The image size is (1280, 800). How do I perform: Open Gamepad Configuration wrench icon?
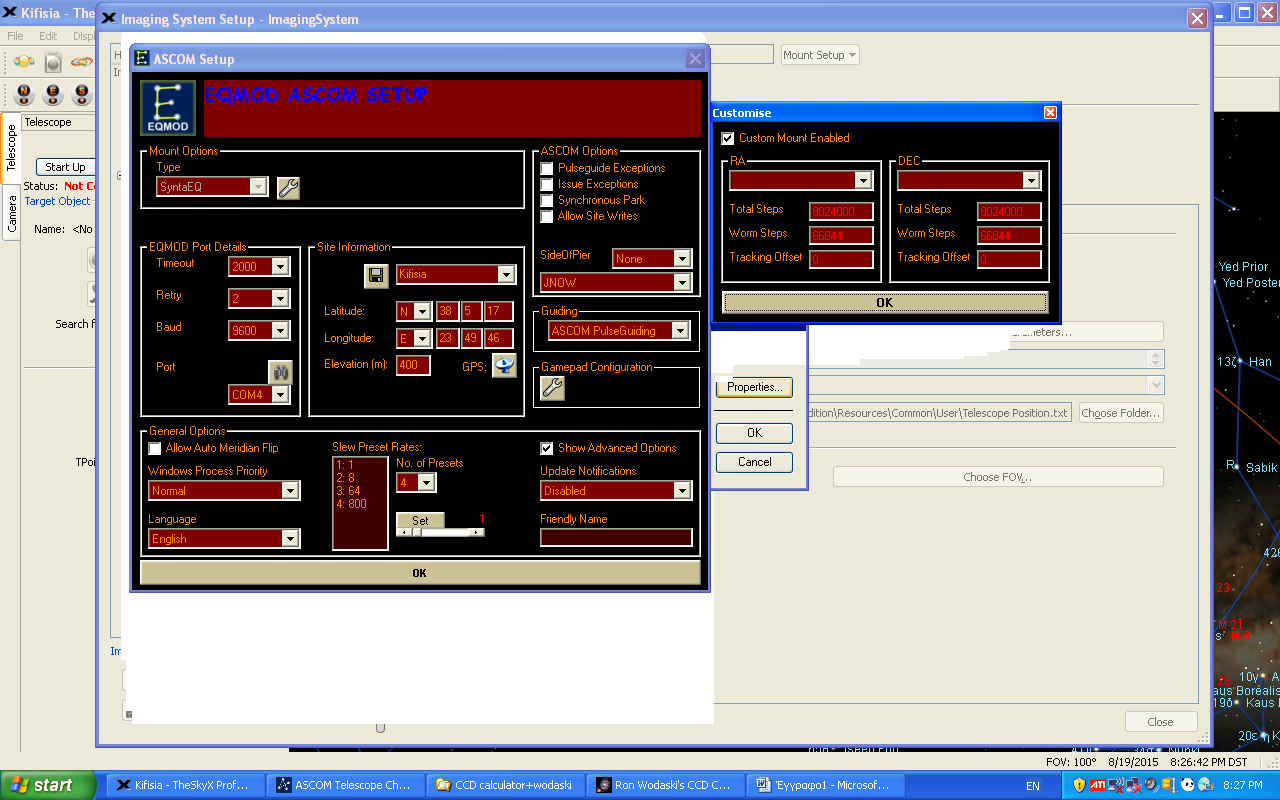click(x=552, y=388)
